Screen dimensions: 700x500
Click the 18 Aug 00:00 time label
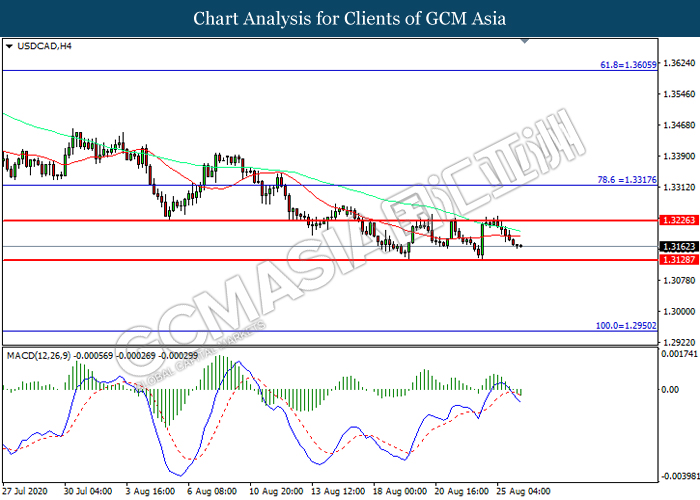pyautogui.click(x=400, y=491)
